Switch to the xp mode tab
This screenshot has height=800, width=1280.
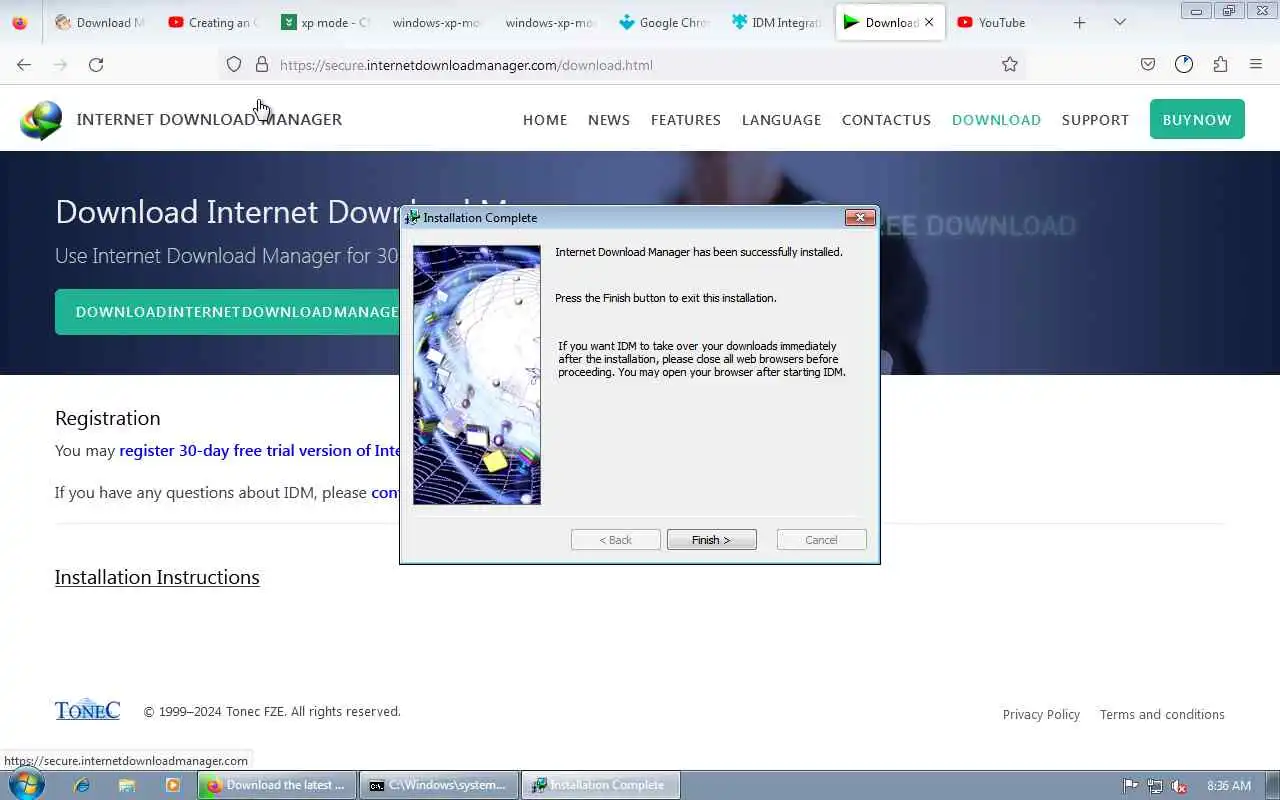[x=326, y=22]
